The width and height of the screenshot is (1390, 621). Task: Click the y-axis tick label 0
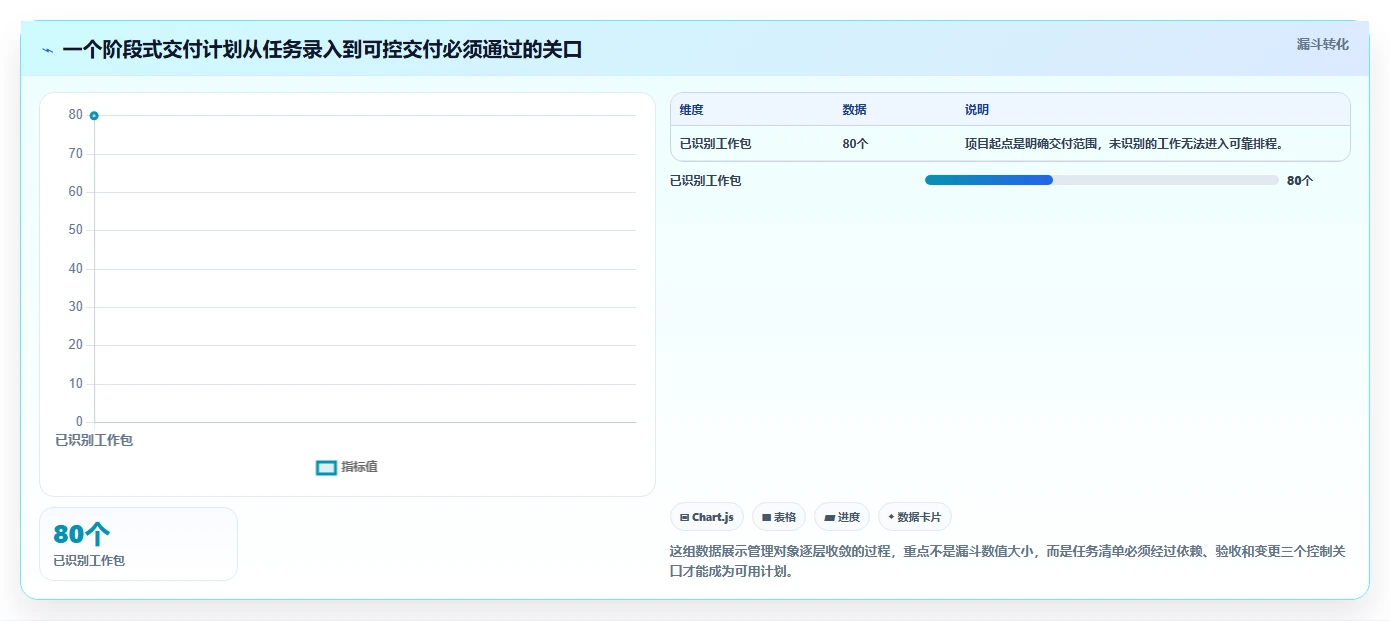click(x=80, y=422)
